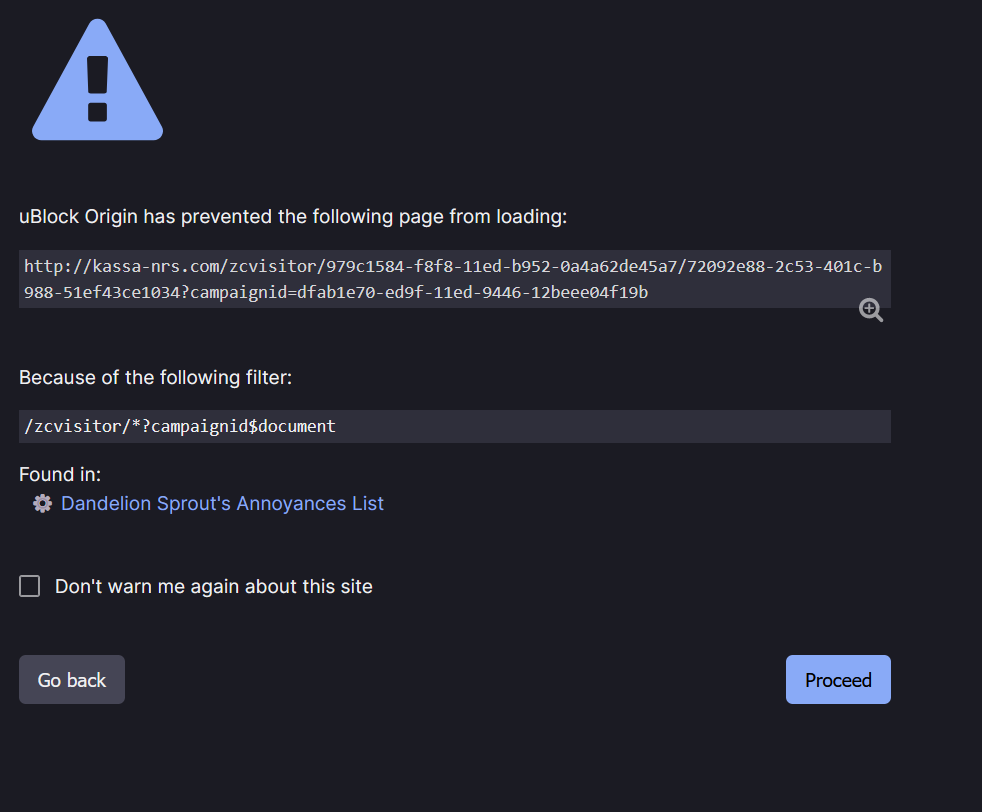Click the $document part of the filter
Image resolution: width=982 pixels, height=812 pixels.
coord(293,427)
